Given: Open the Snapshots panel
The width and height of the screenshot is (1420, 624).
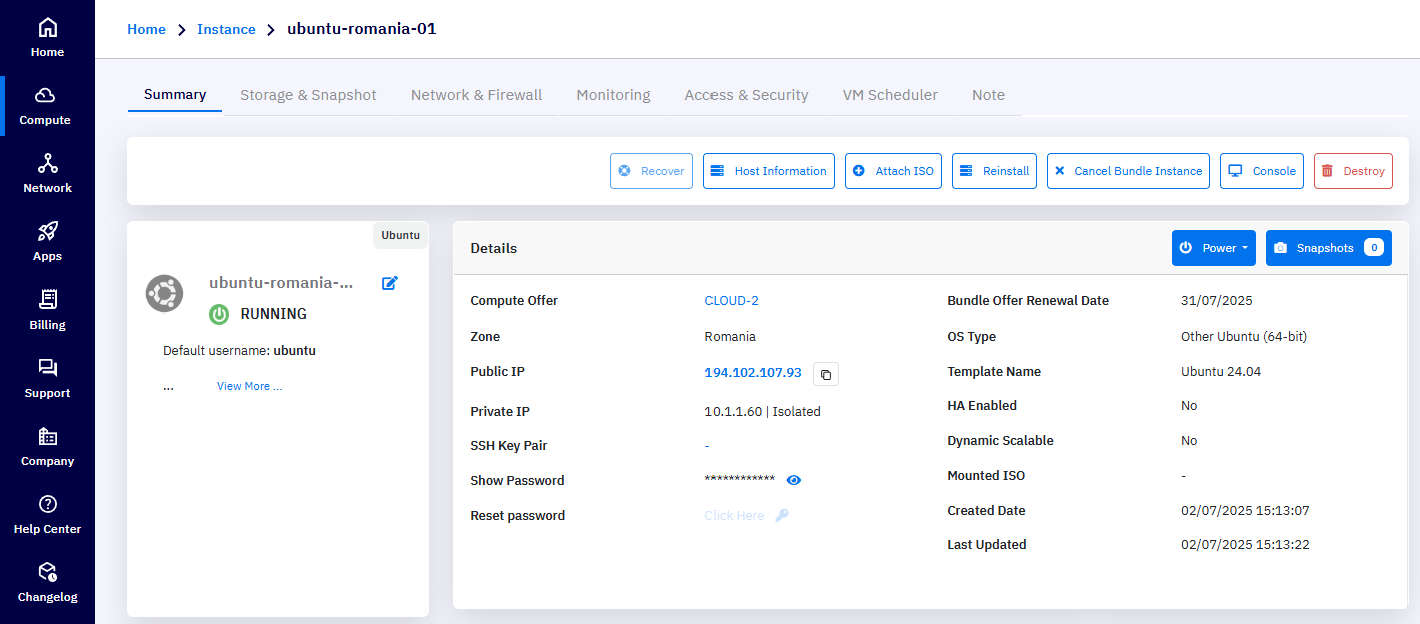Looking at the screenshot, I should [1328, 247].
